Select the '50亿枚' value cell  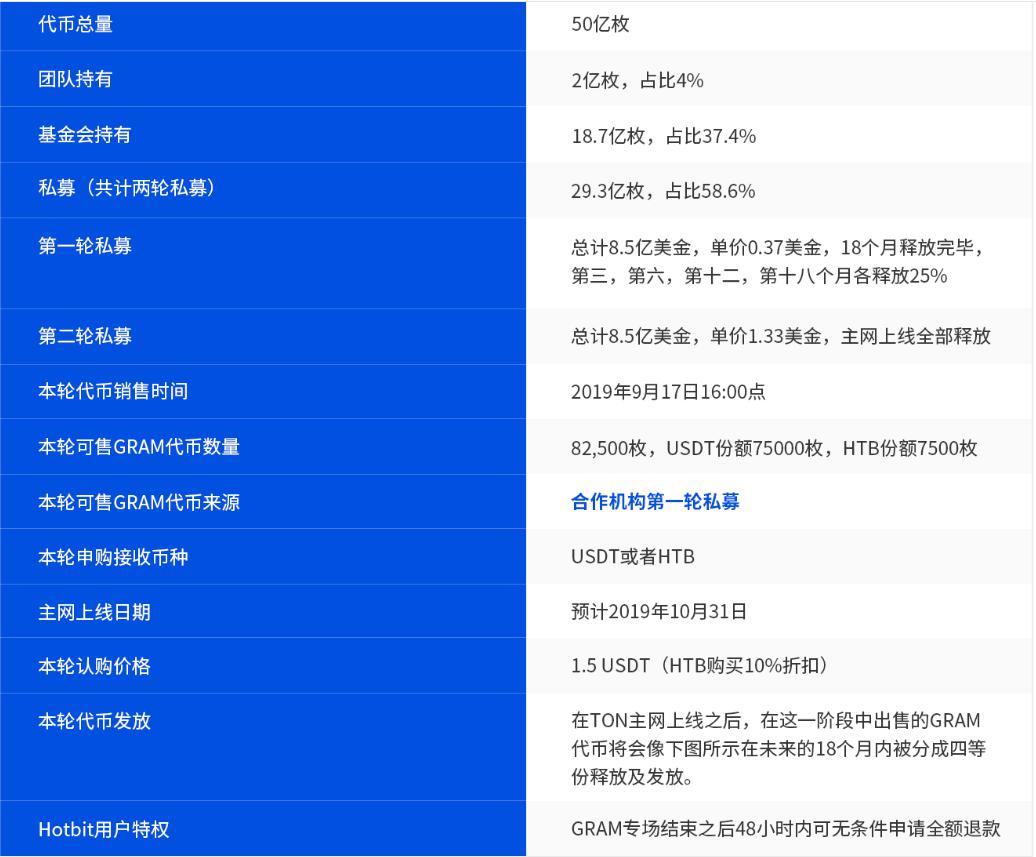click(x=600, y=24)
